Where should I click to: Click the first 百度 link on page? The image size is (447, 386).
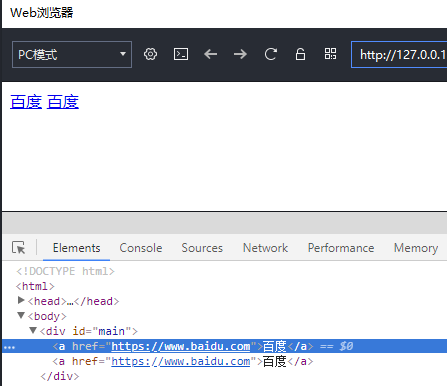[x=26, y=102]
